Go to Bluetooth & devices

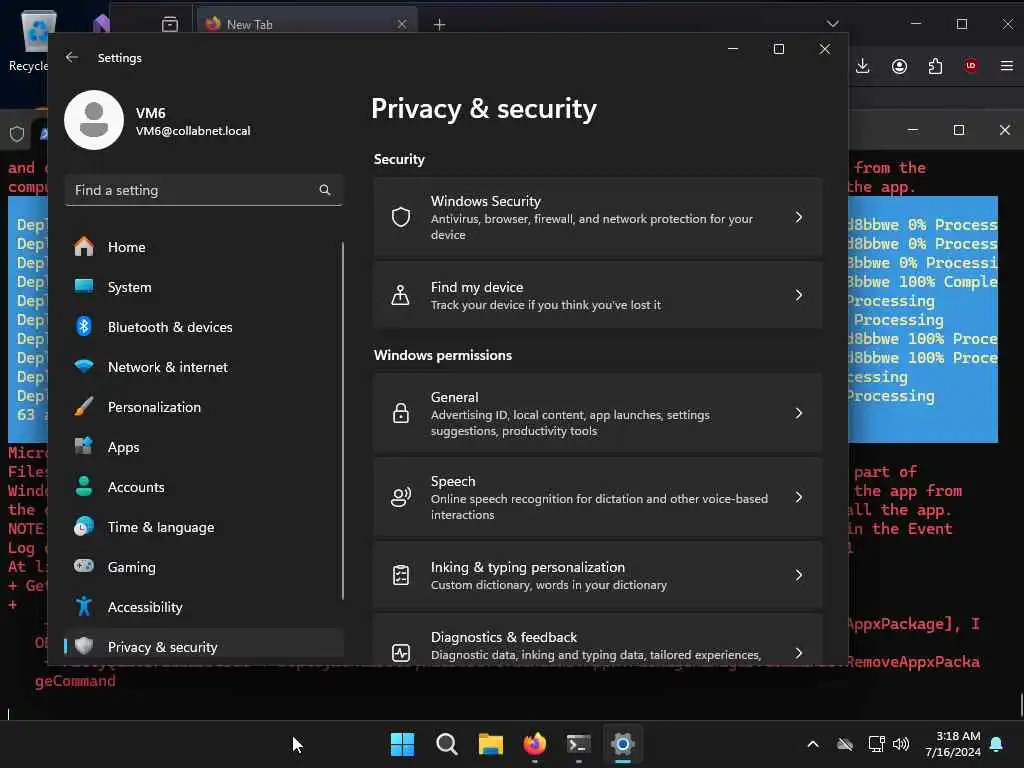204,327
